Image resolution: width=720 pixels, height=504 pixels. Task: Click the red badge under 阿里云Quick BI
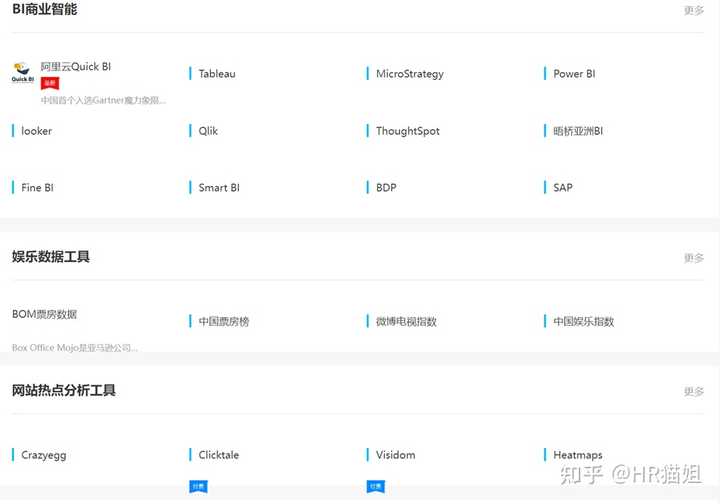point(50,83)
